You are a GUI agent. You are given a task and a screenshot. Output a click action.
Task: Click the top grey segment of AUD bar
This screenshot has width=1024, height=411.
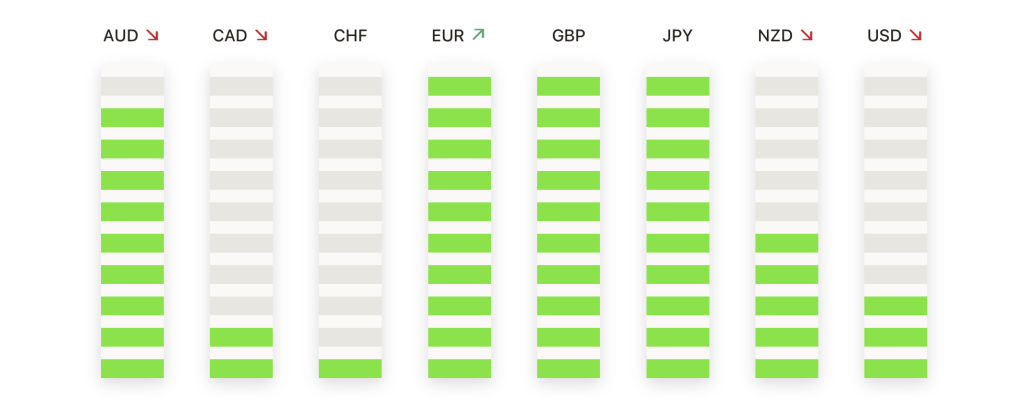click(x=133, y=86)
